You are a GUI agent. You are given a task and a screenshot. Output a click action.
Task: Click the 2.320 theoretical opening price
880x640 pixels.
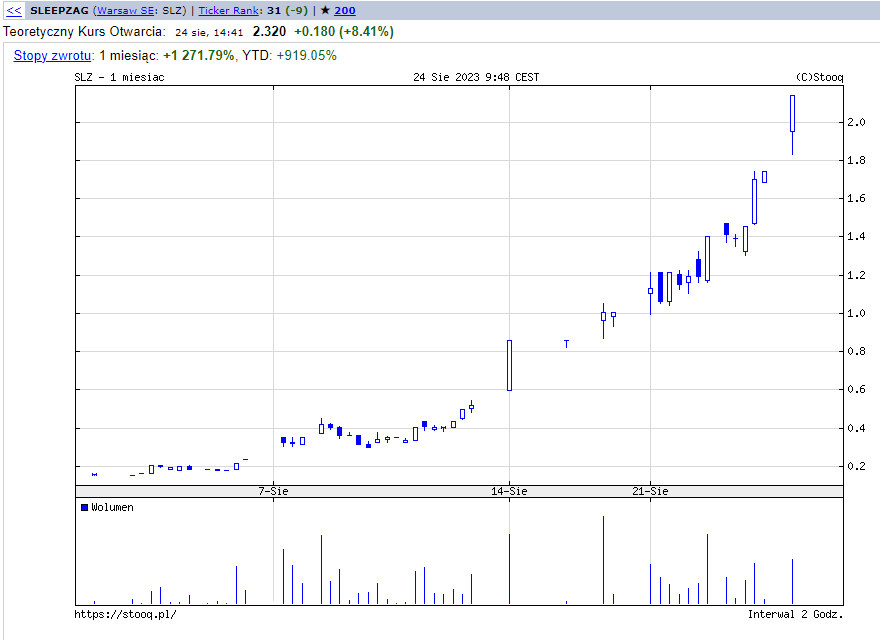tap(269, 31)
